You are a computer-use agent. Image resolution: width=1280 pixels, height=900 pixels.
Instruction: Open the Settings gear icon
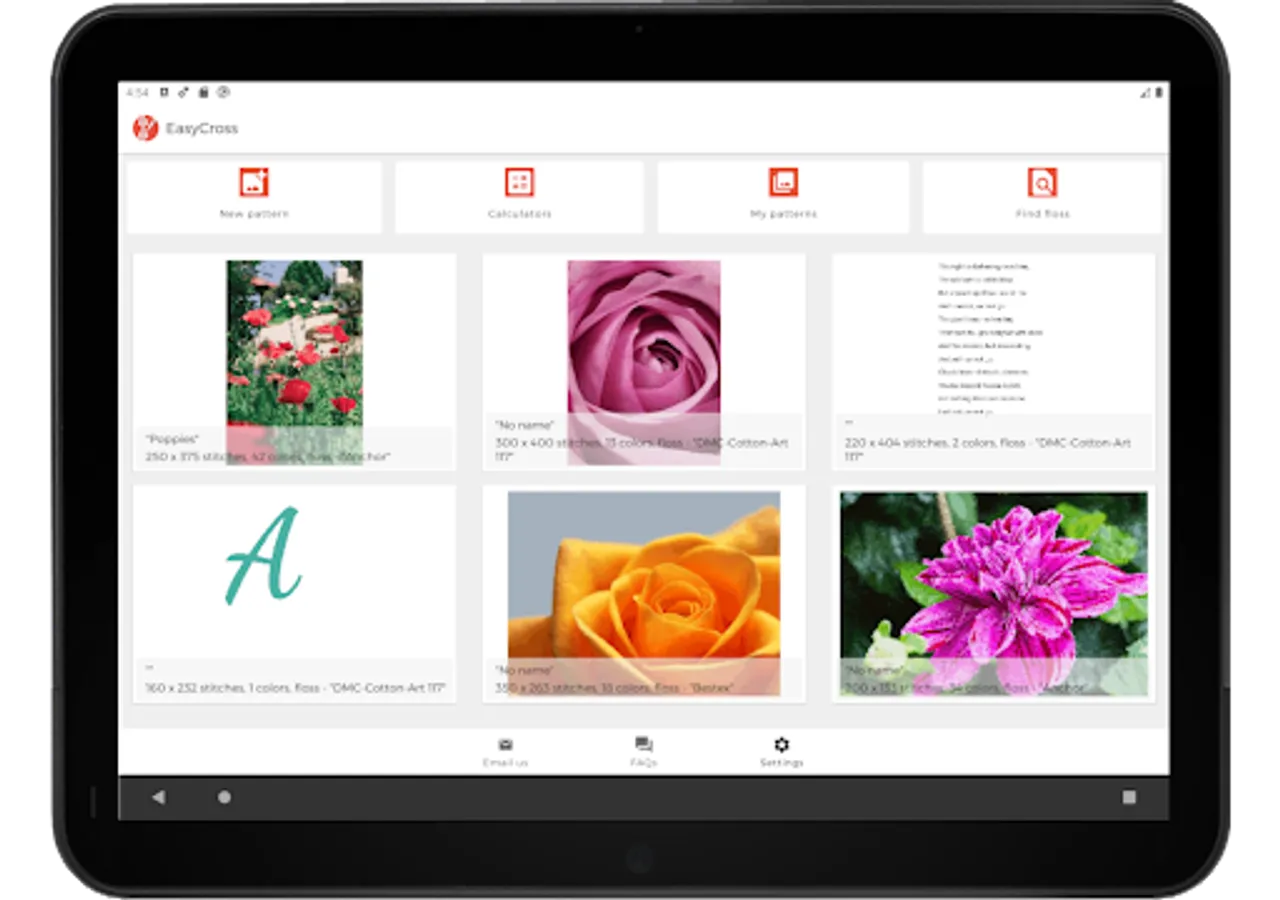(x=782, y=744)
